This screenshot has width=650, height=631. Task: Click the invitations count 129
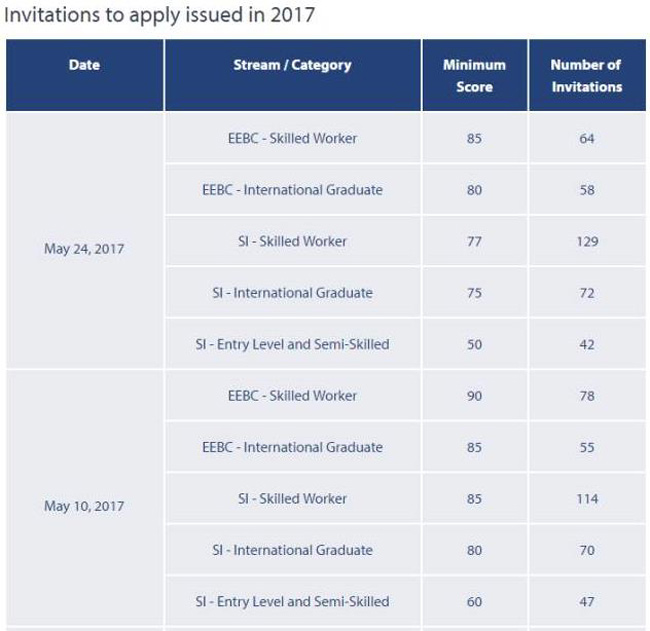587,241
